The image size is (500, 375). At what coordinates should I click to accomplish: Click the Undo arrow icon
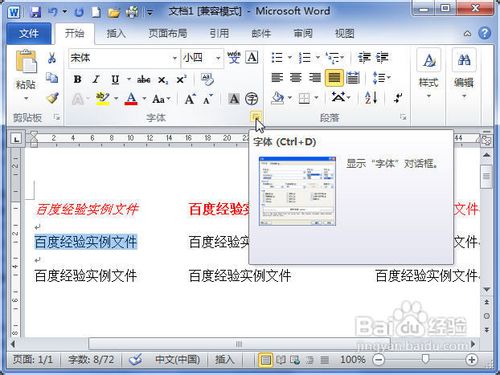pos(52,12)
